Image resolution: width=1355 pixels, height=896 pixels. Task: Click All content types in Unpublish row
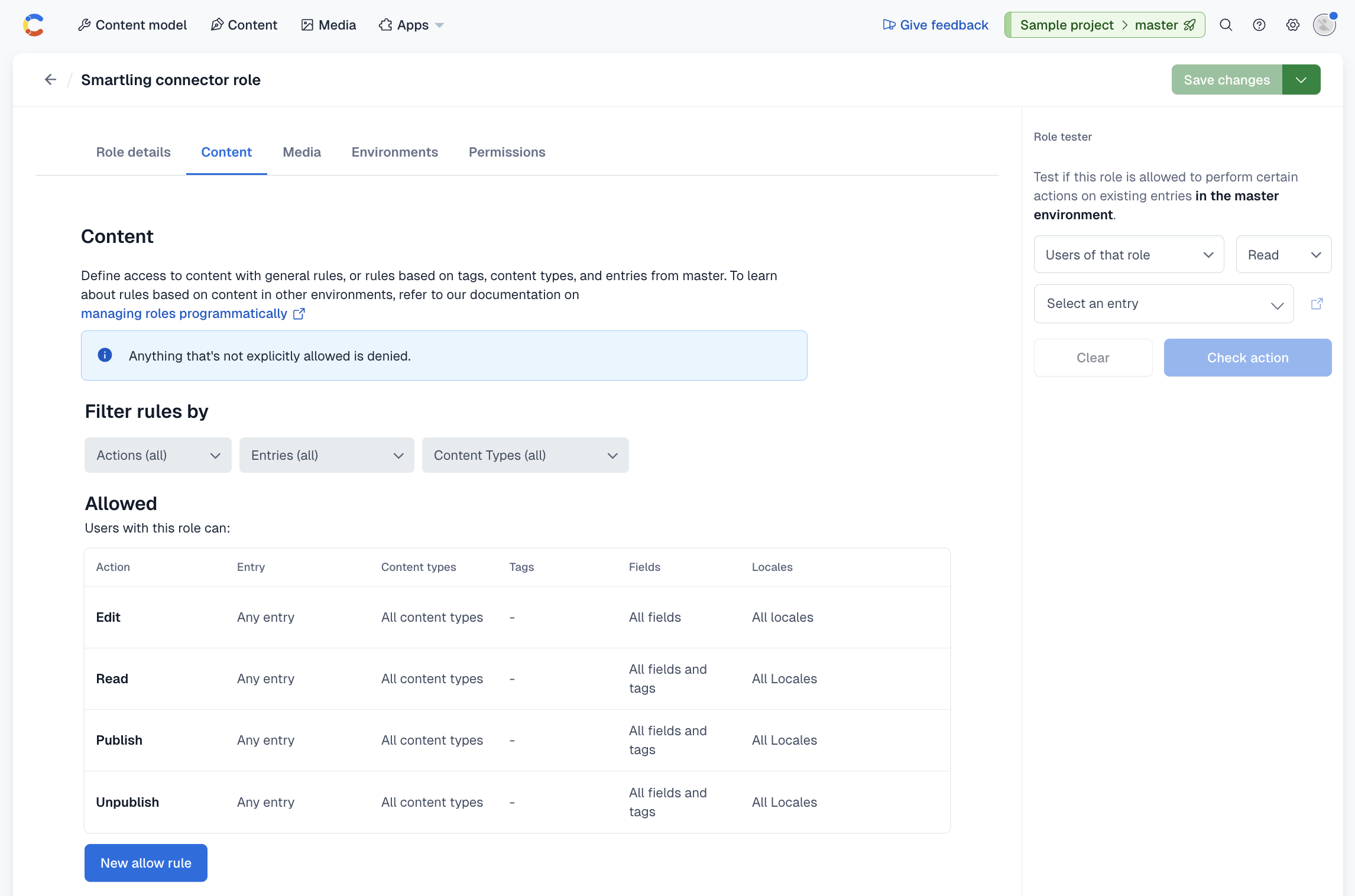432,802
